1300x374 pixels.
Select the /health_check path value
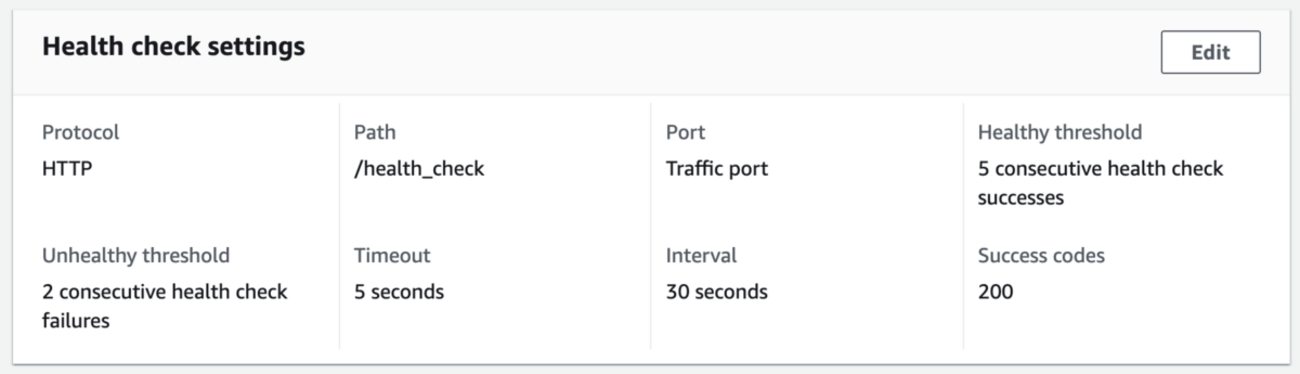419,169
